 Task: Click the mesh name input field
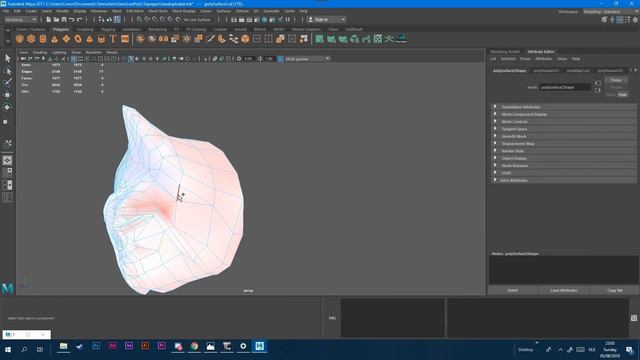pyautogui.click(x=565, y=87)
